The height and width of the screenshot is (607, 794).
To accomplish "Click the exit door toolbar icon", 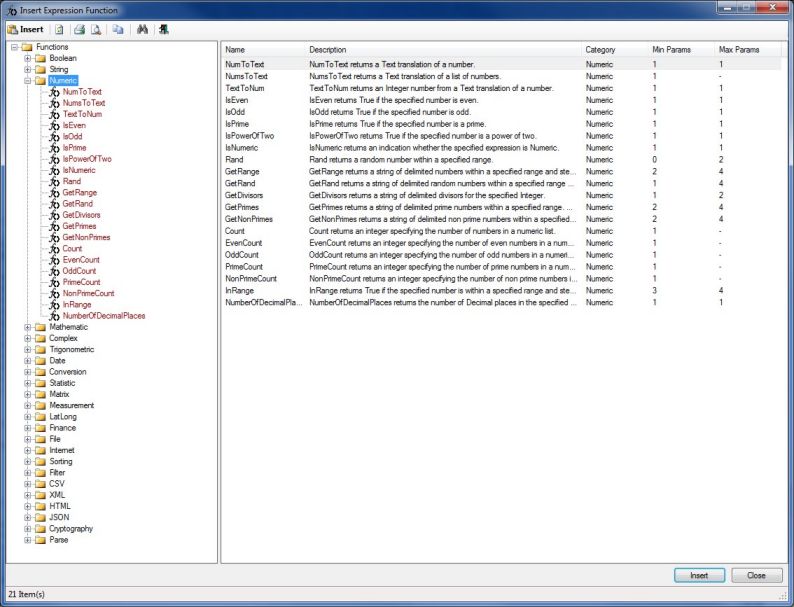I will 162,30.
